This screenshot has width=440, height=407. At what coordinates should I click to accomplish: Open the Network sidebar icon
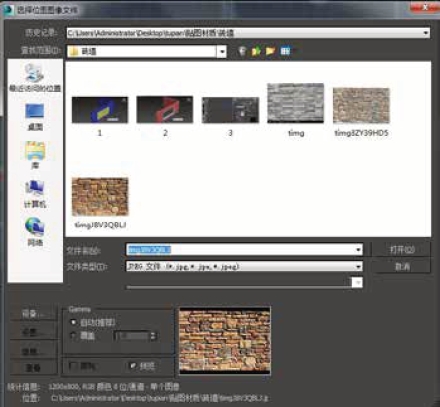(35, 232)
